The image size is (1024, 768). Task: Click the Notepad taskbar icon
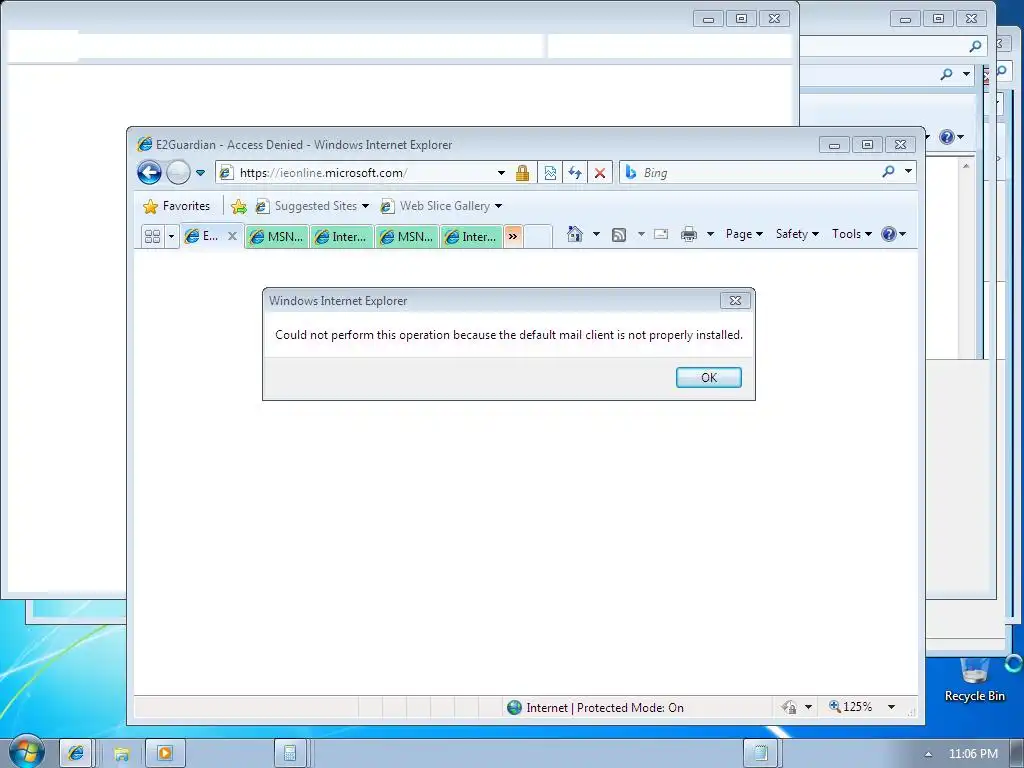[760, 754]
